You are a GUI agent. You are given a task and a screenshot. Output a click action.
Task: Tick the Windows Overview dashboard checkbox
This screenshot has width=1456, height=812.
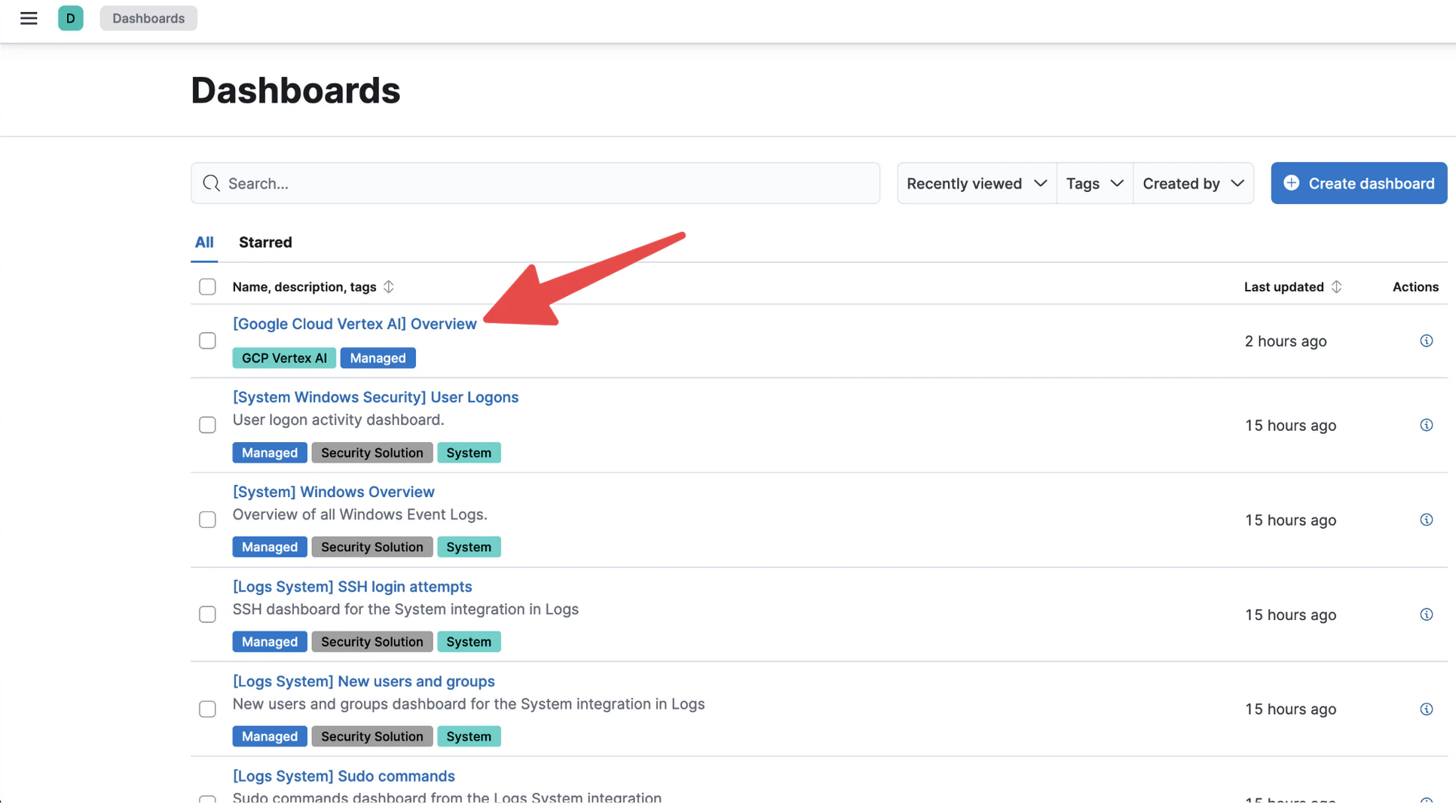pos(207,520)
